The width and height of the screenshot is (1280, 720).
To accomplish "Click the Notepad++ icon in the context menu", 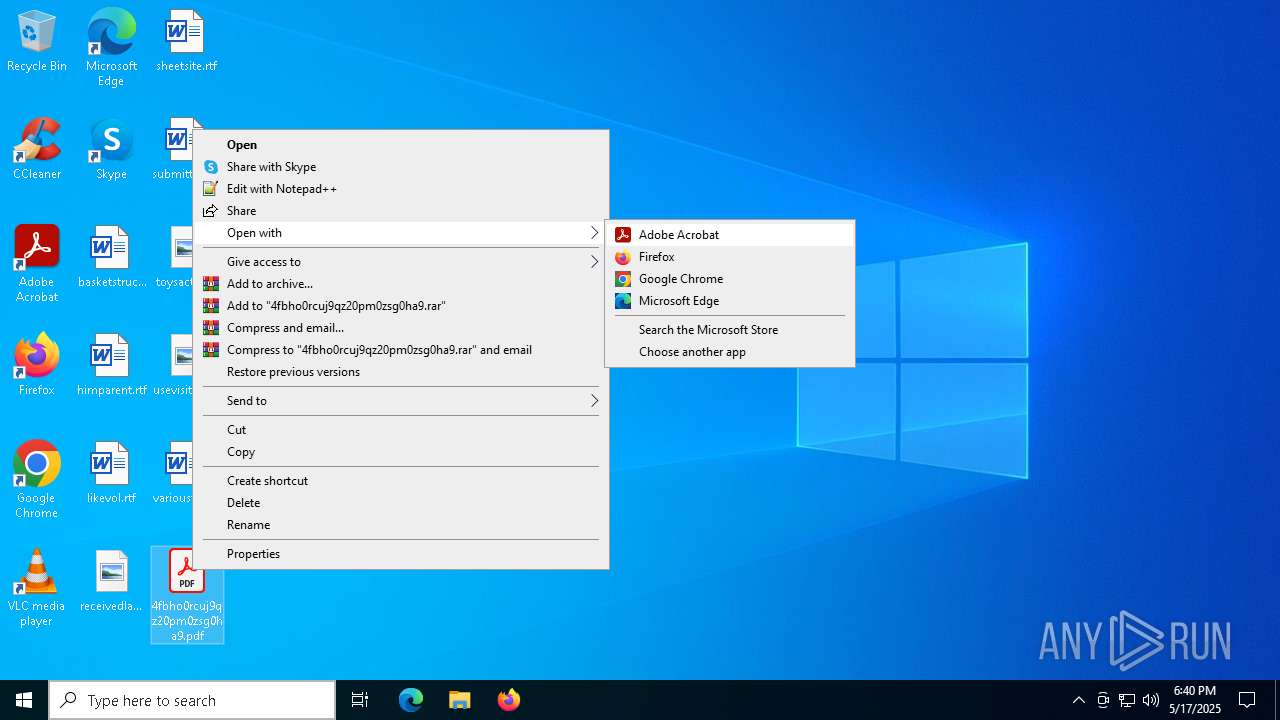I will [x=210, y=189].
